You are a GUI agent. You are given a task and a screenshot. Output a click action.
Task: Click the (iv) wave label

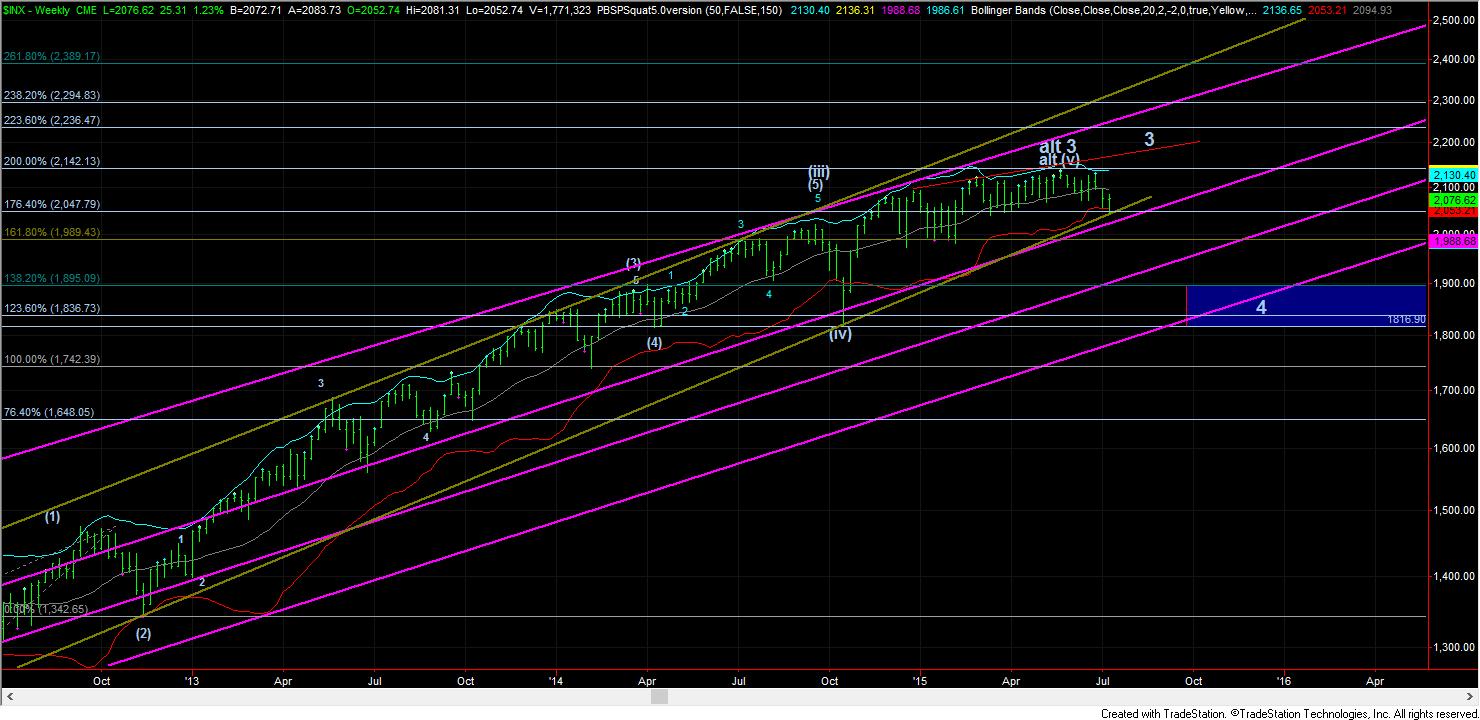pyautogui.click(x=840, y=334)
